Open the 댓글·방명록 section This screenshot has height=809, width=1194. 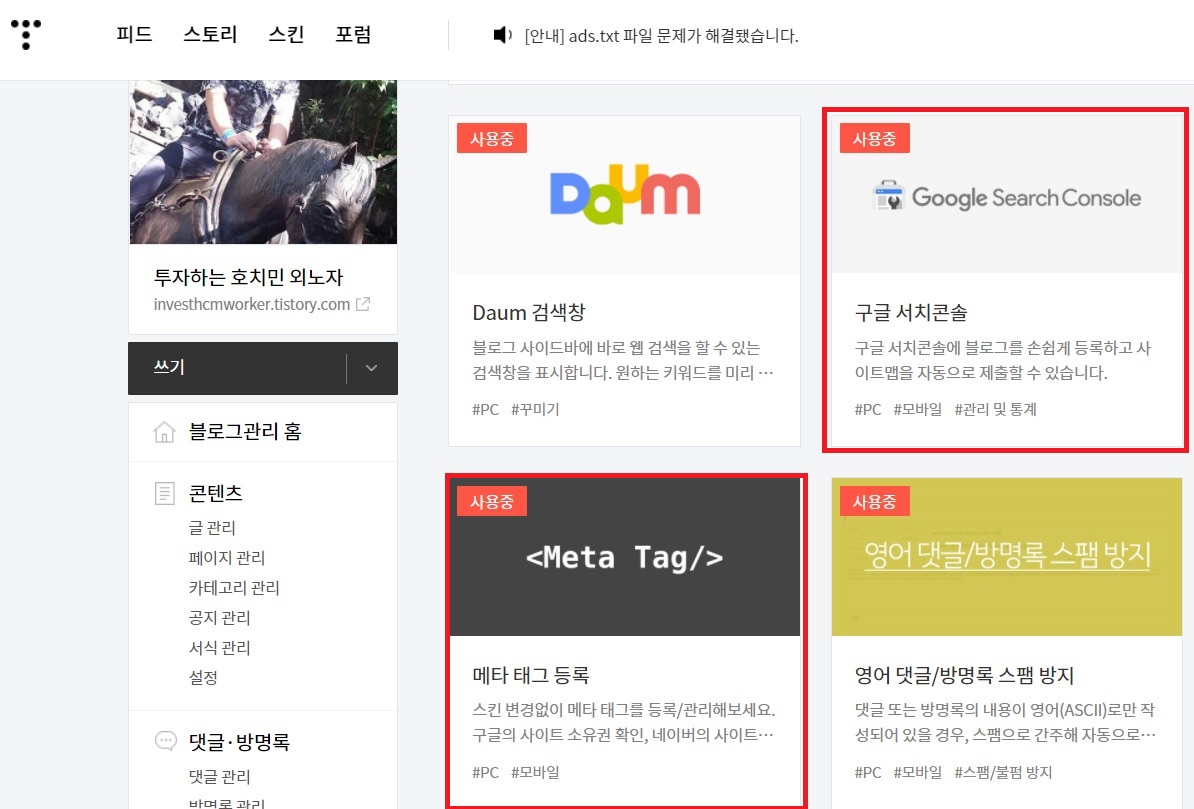point(239,741)
